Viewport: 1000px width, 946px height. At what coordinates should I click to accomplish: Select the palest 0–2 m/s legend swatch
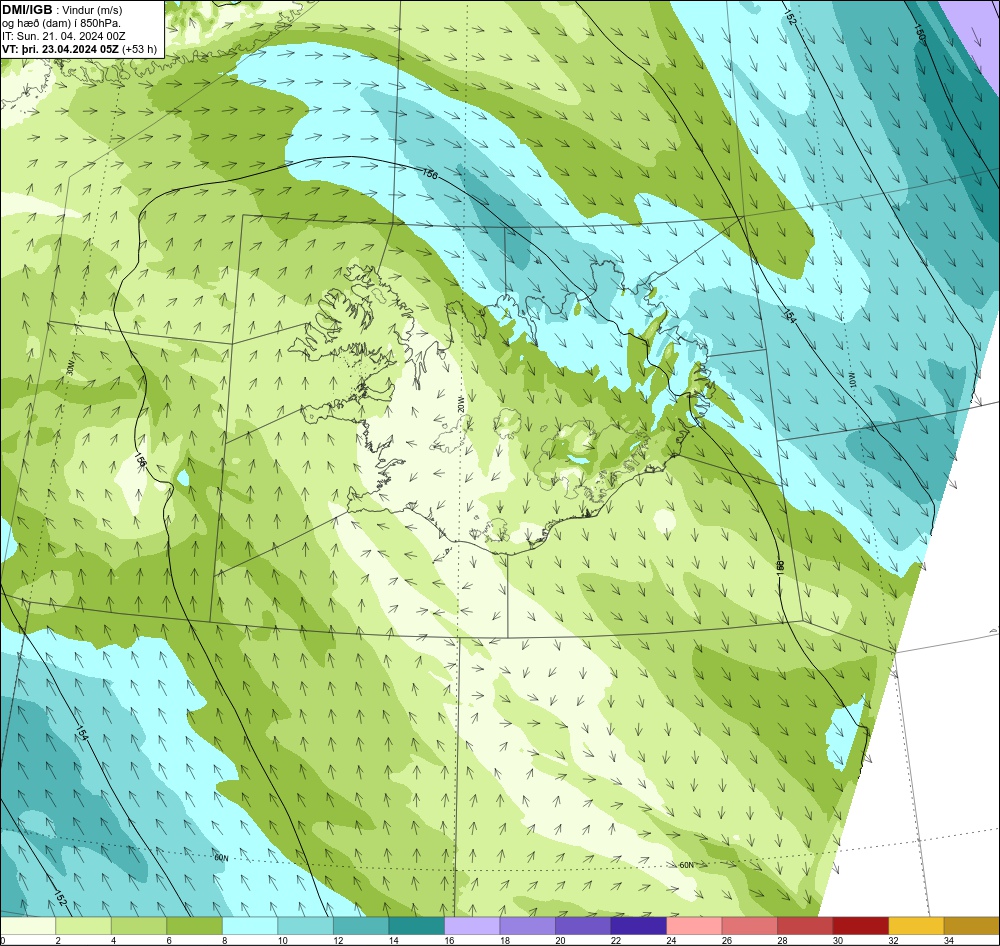pos(28,925)
